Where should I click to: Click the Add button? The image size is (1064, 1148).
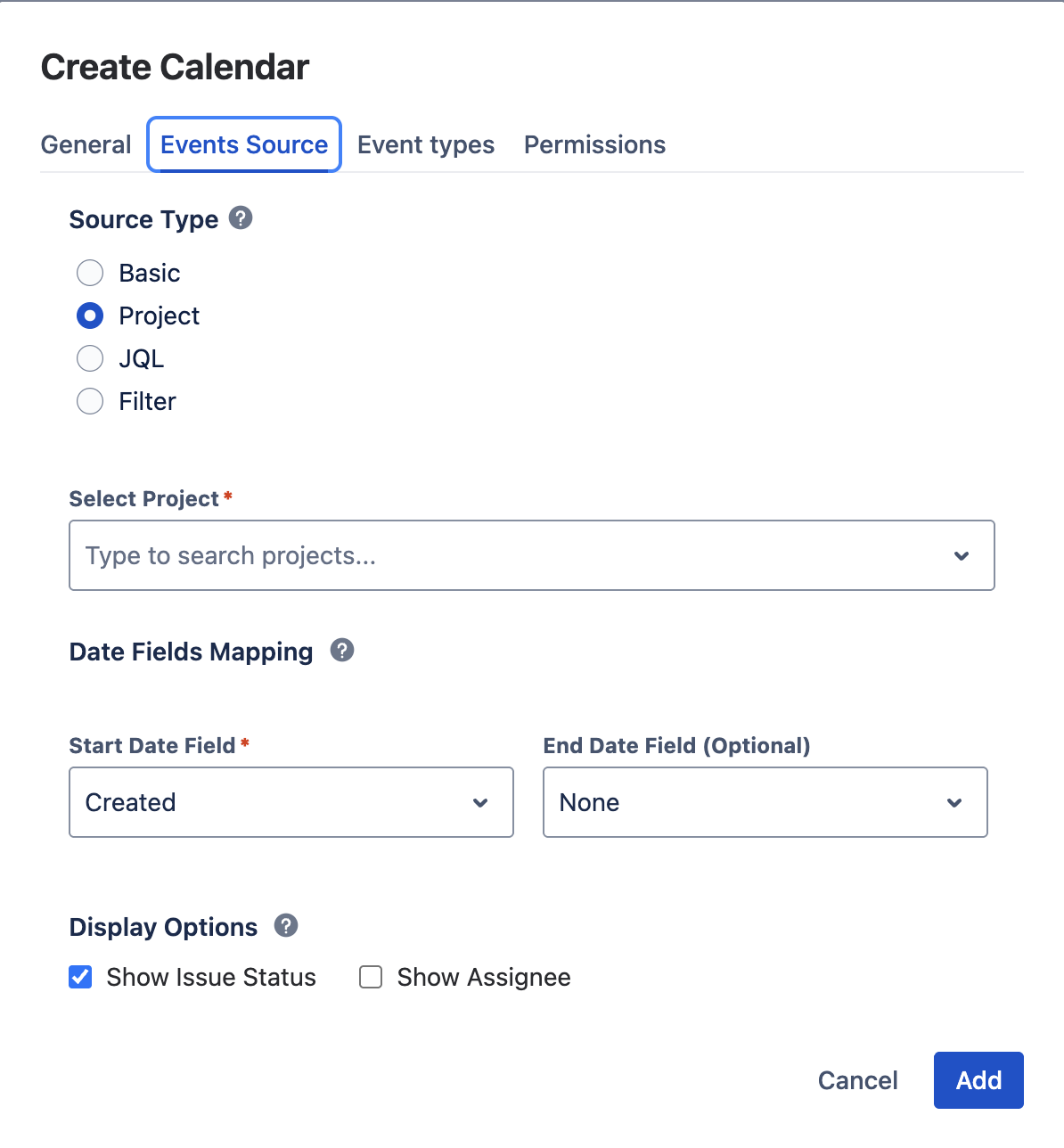[978, 1079]
